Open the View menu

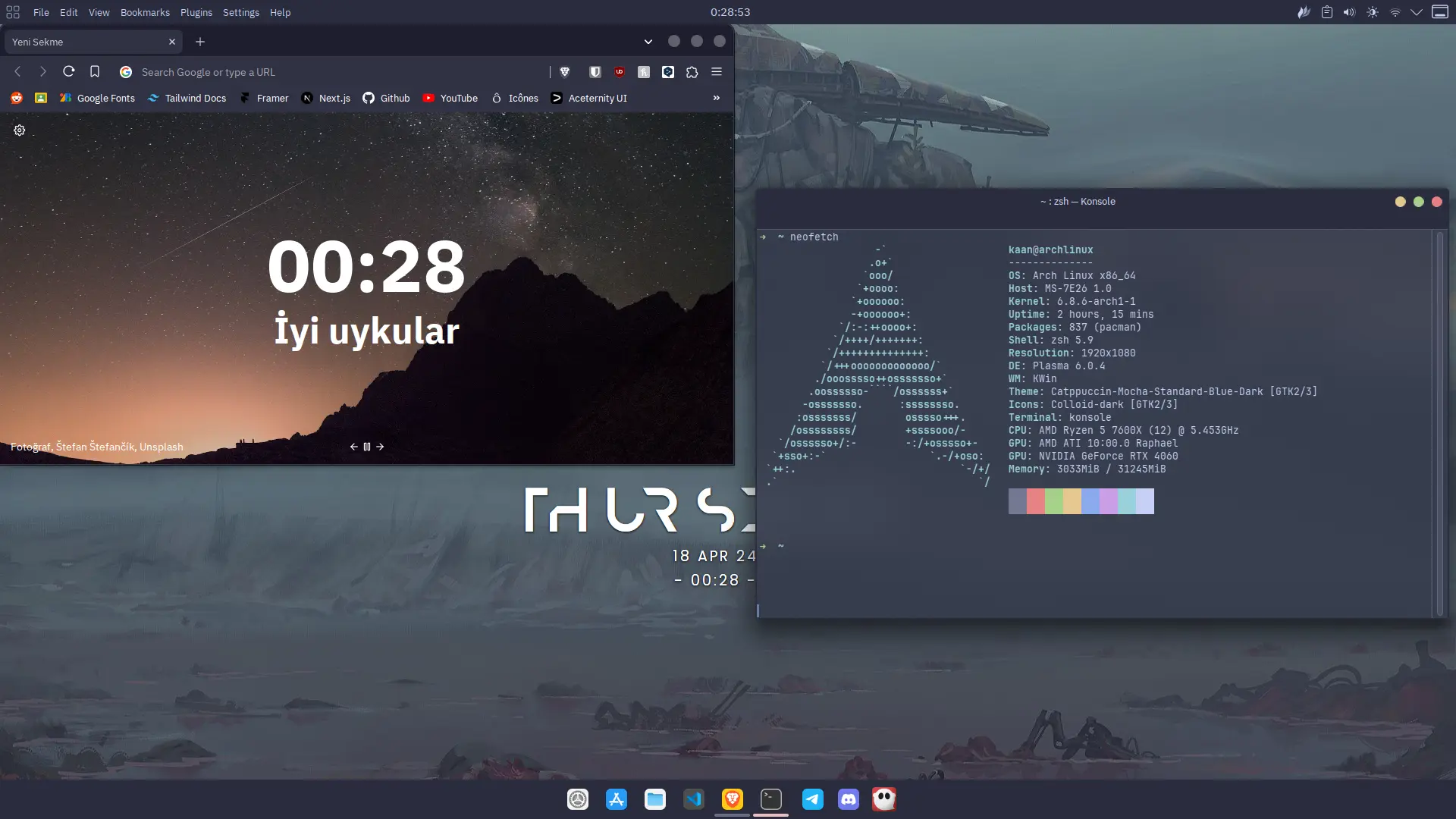point(99,12)
